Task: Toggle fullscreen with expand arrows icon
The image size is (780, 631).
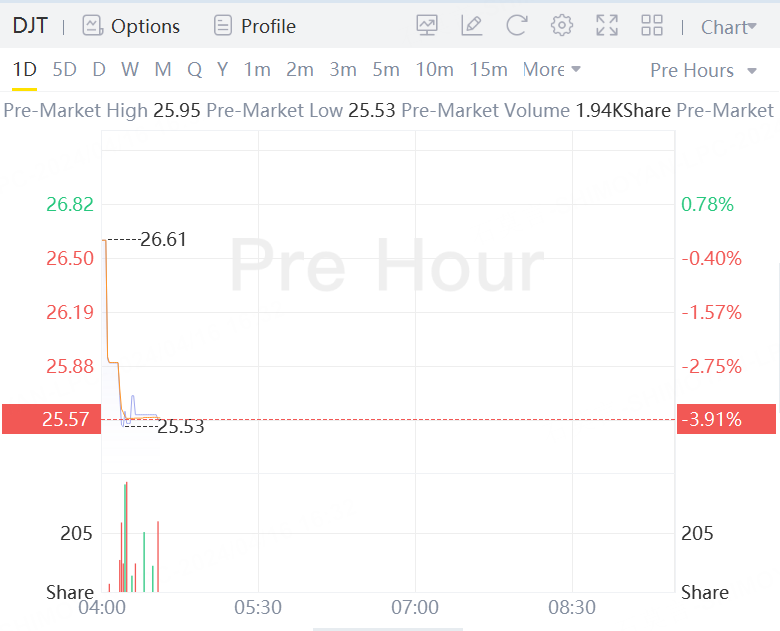Action: click(x=607, y=25)
